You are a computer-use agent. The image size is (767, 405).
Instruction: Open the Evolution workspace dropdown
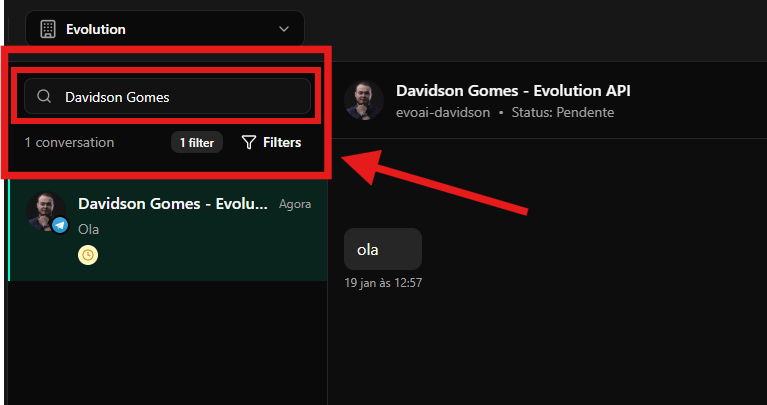(x=165, y=29)
